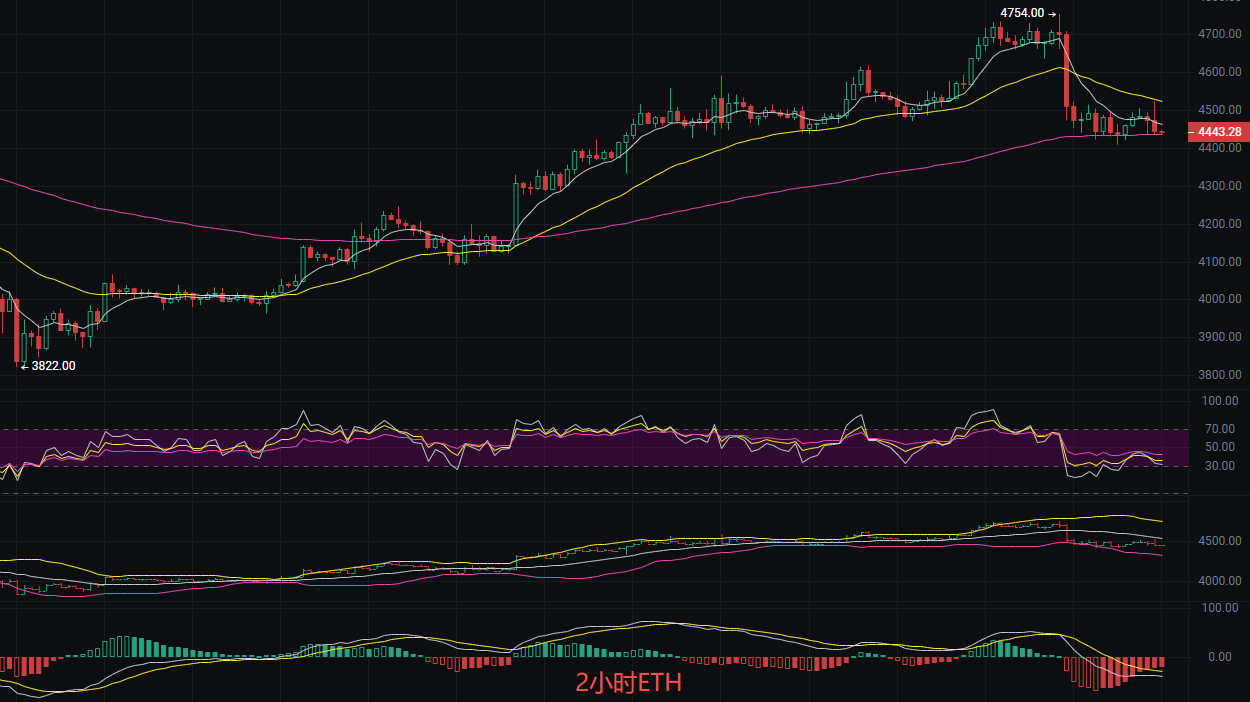Click the 4100.00 price axis label
1250x702 pixels.
(1220, 262)
